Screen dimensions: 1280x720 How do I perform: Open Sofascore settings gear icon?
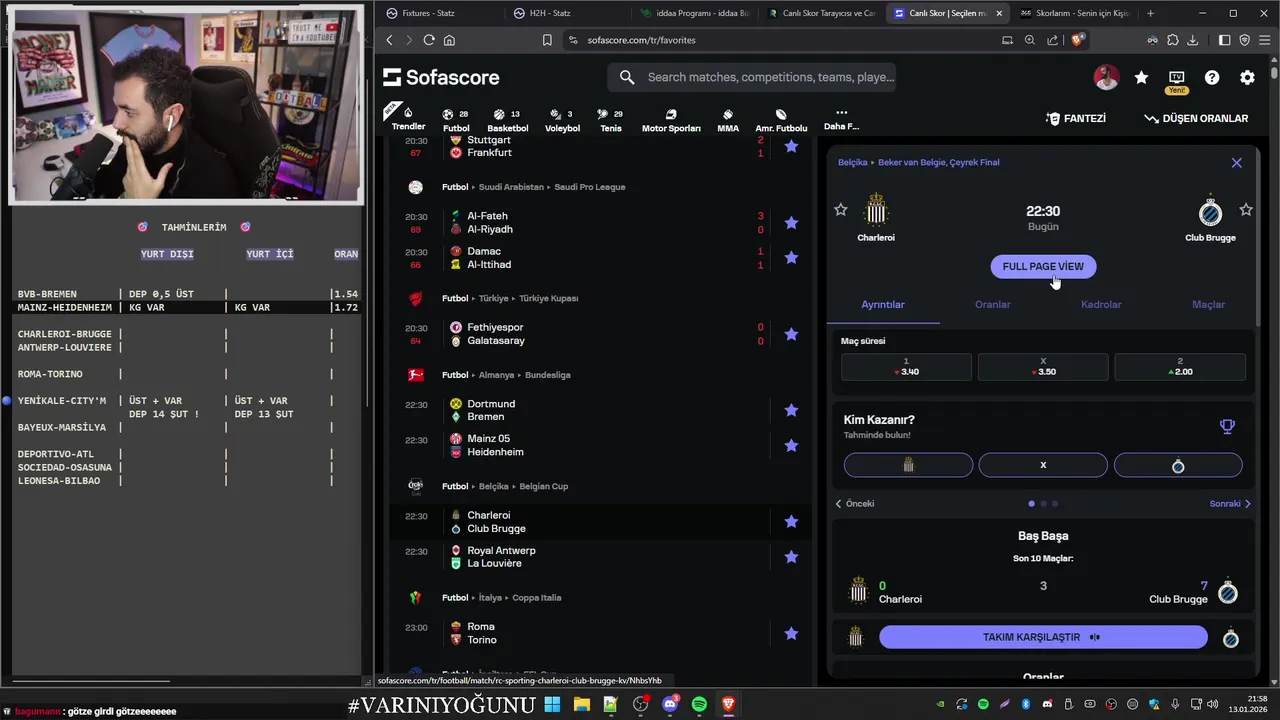click(1247, 77)
